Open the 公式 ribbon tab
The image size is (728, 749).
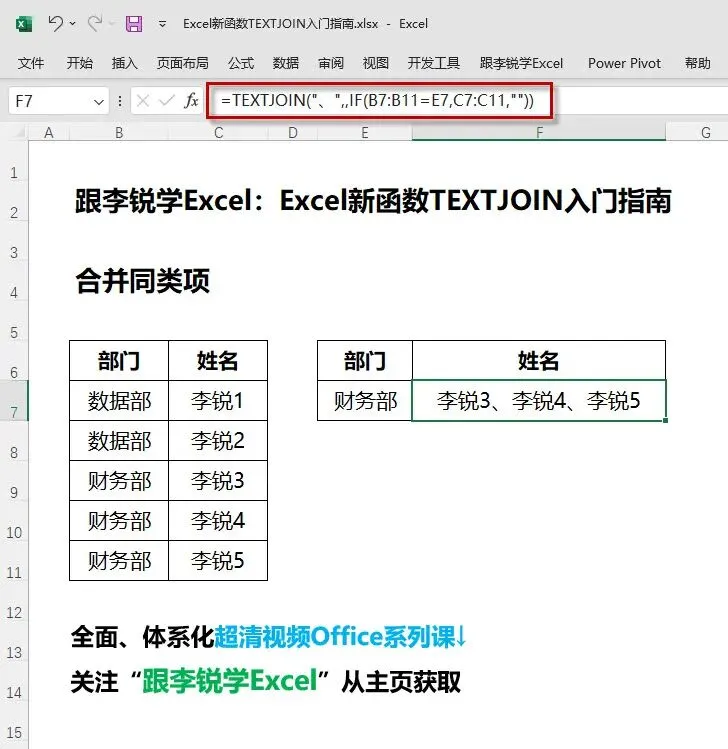[241, 63]
